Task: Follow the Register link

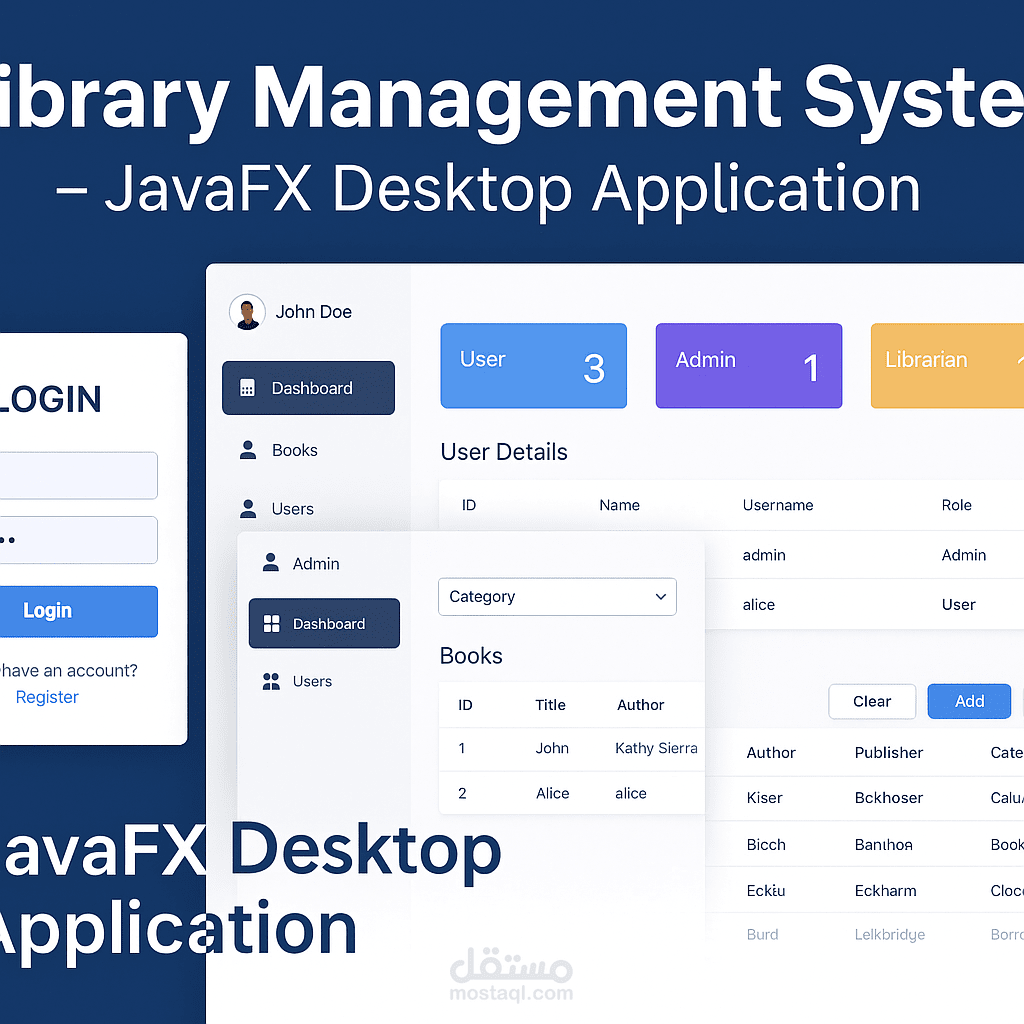Action: [x=47, y=697]
